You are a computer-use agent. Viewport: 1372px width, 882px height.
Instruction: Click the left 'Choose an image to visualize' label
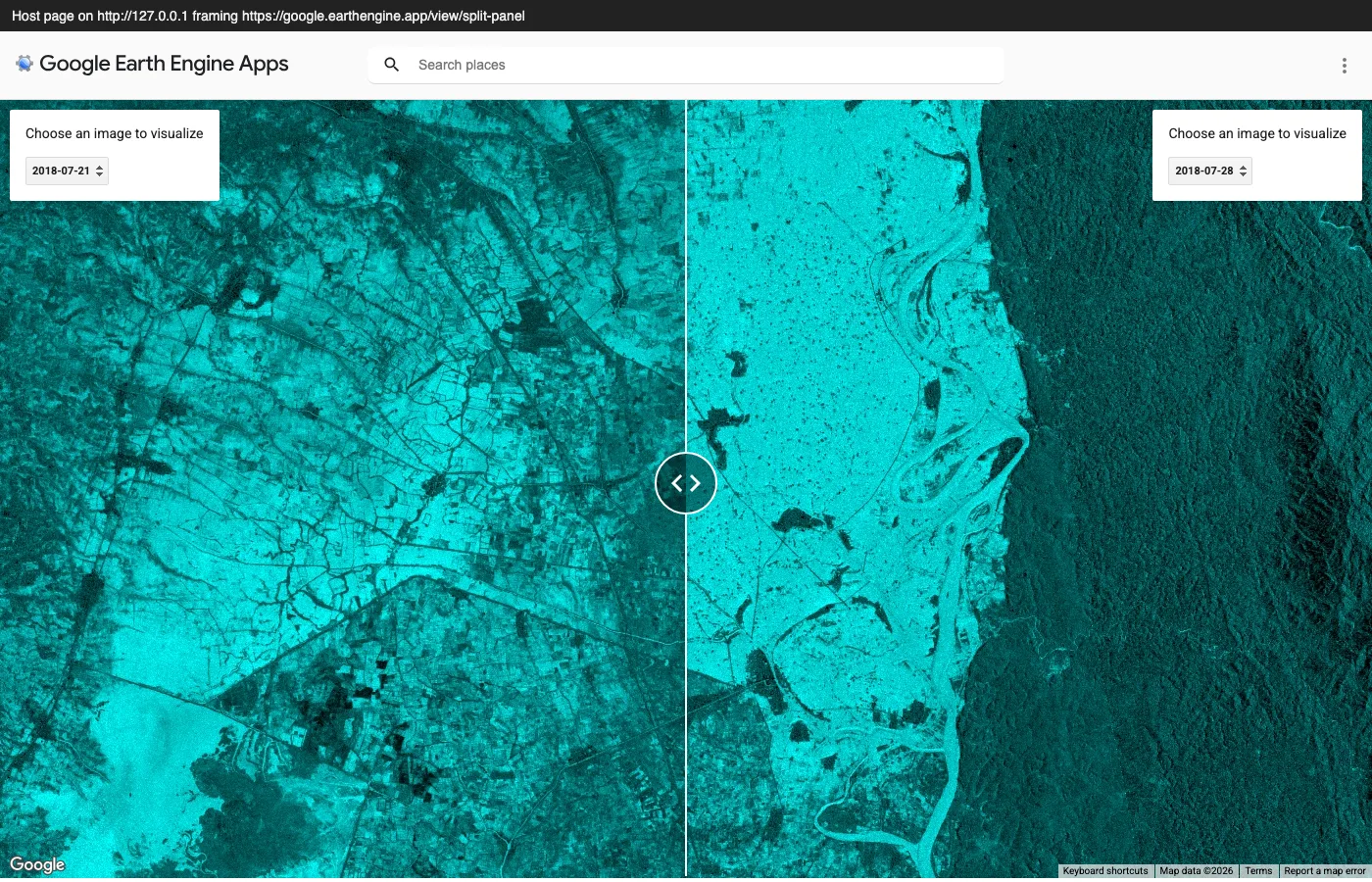pyautogui.click(x=115, y=133)
